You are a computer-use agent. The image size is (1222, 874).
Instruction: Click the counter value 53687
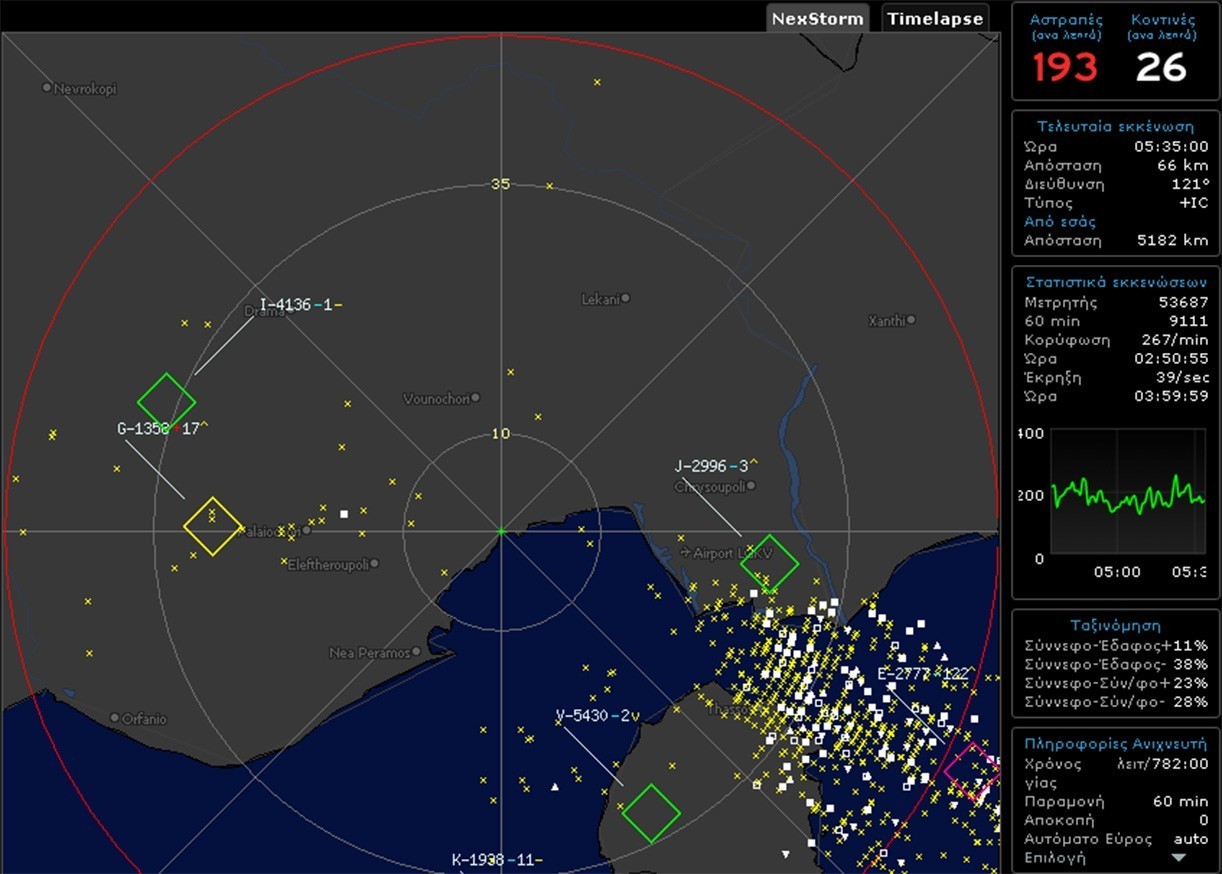click(1182, 302)
